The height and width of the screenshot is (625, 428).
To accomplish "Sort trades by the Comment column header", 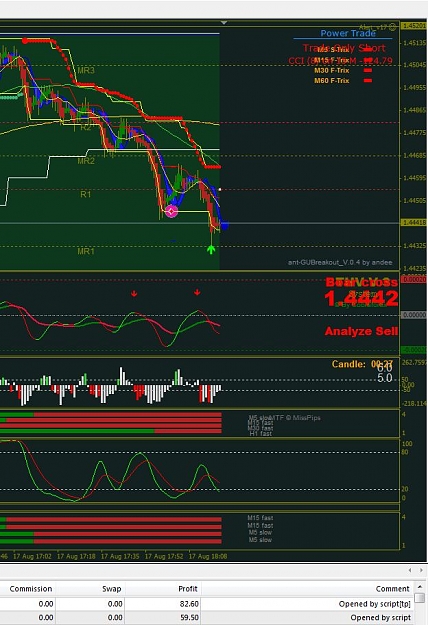I will click(x=393, y=589).
